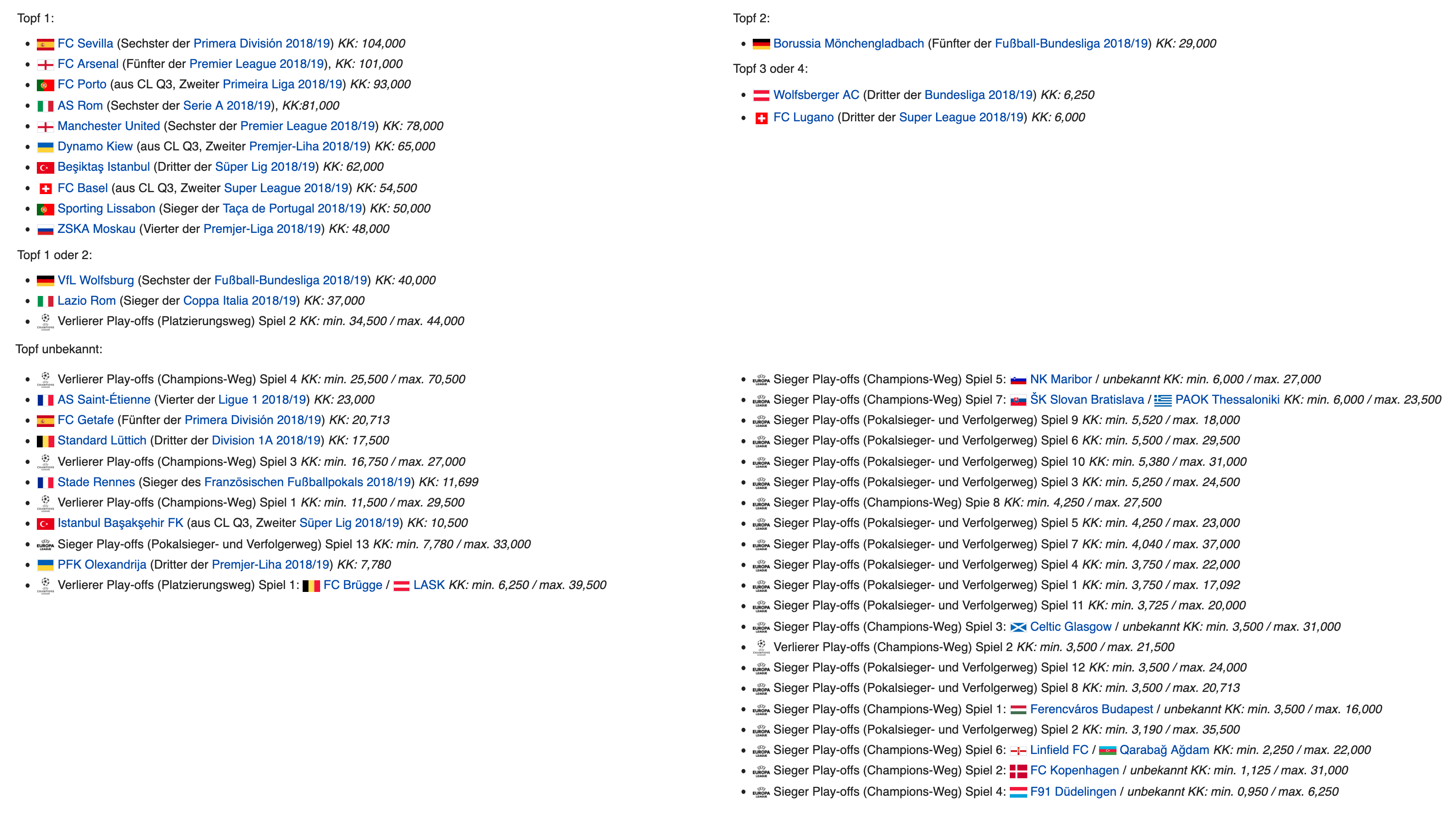The width and height of the screenshot is (1456, 819).
Task: Click the Belgian flag beside Standard Lüttich
Action: (x=45, y=441)
